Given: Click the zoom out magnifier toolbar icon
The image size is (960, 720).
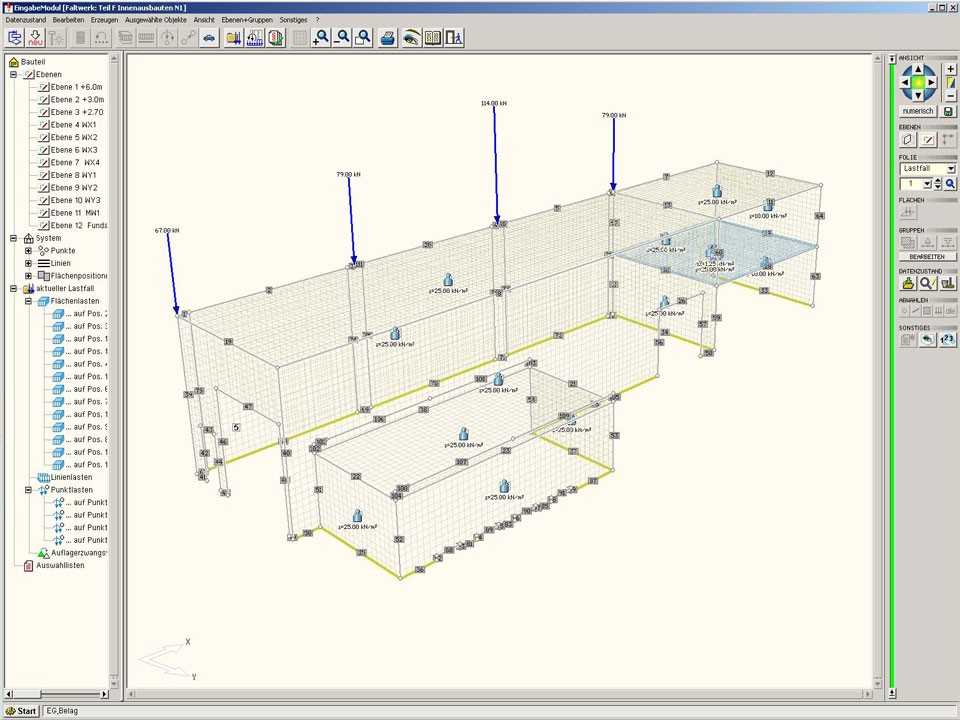Looking at the screenshot, I should 342,38.
